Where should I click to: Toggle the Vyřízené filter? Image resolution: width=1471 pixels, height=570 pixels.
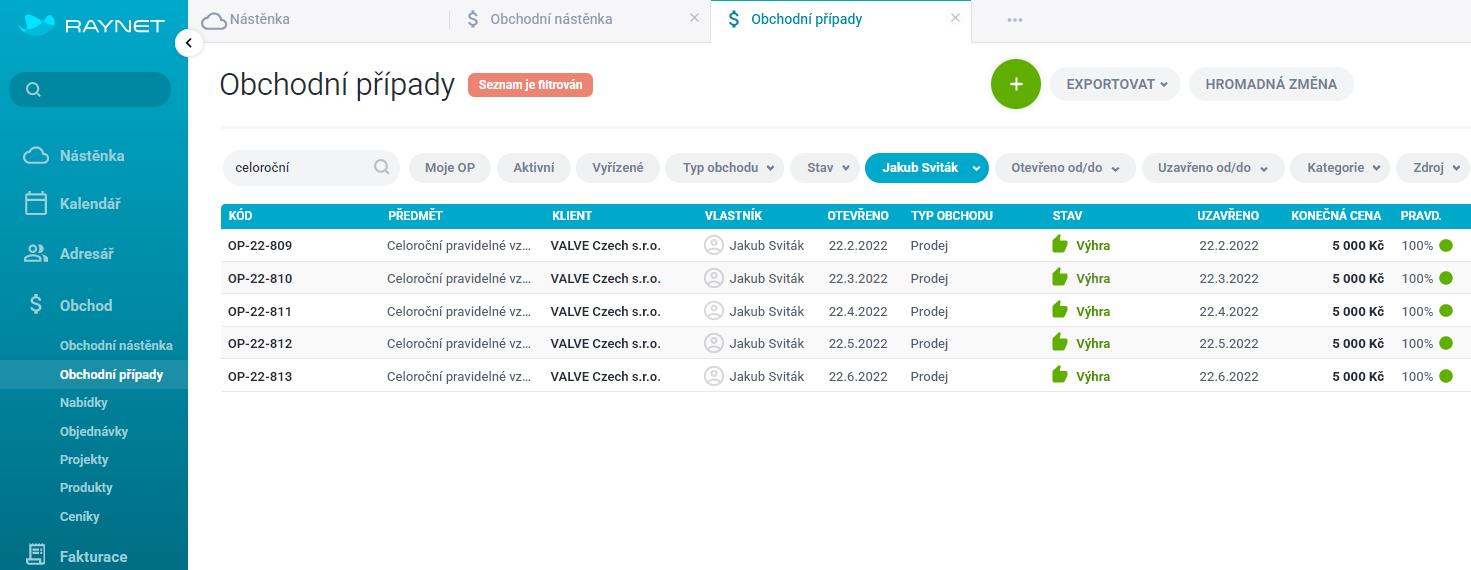(618, 168)
